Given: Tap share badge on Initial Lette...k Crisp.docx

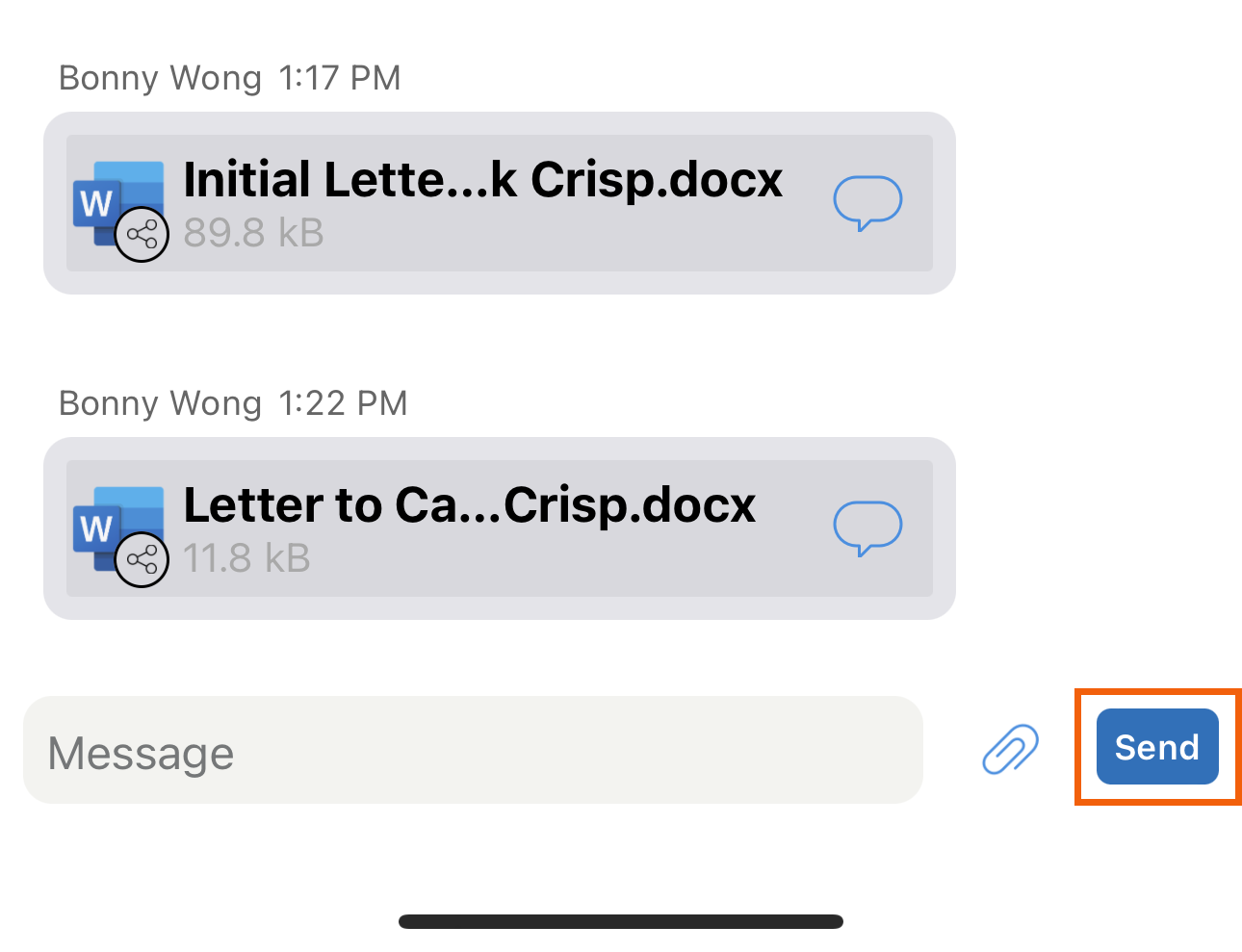Looking at the screenshot, I should point(142,234).
